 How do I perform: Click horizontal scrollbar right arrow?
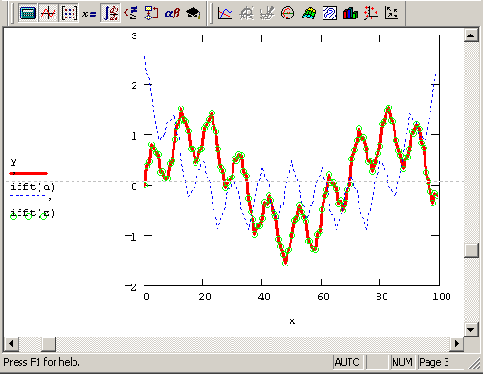click(x=457, y=344)
